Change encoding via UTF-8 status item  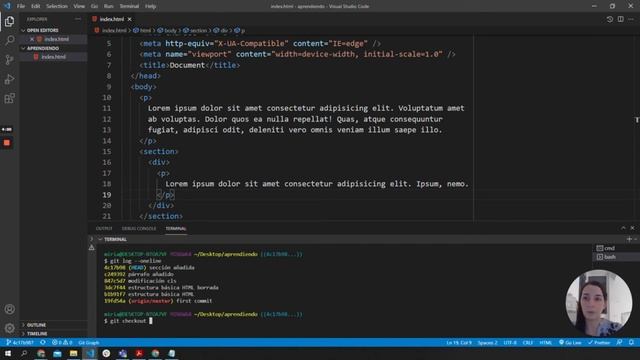(510, 342)
